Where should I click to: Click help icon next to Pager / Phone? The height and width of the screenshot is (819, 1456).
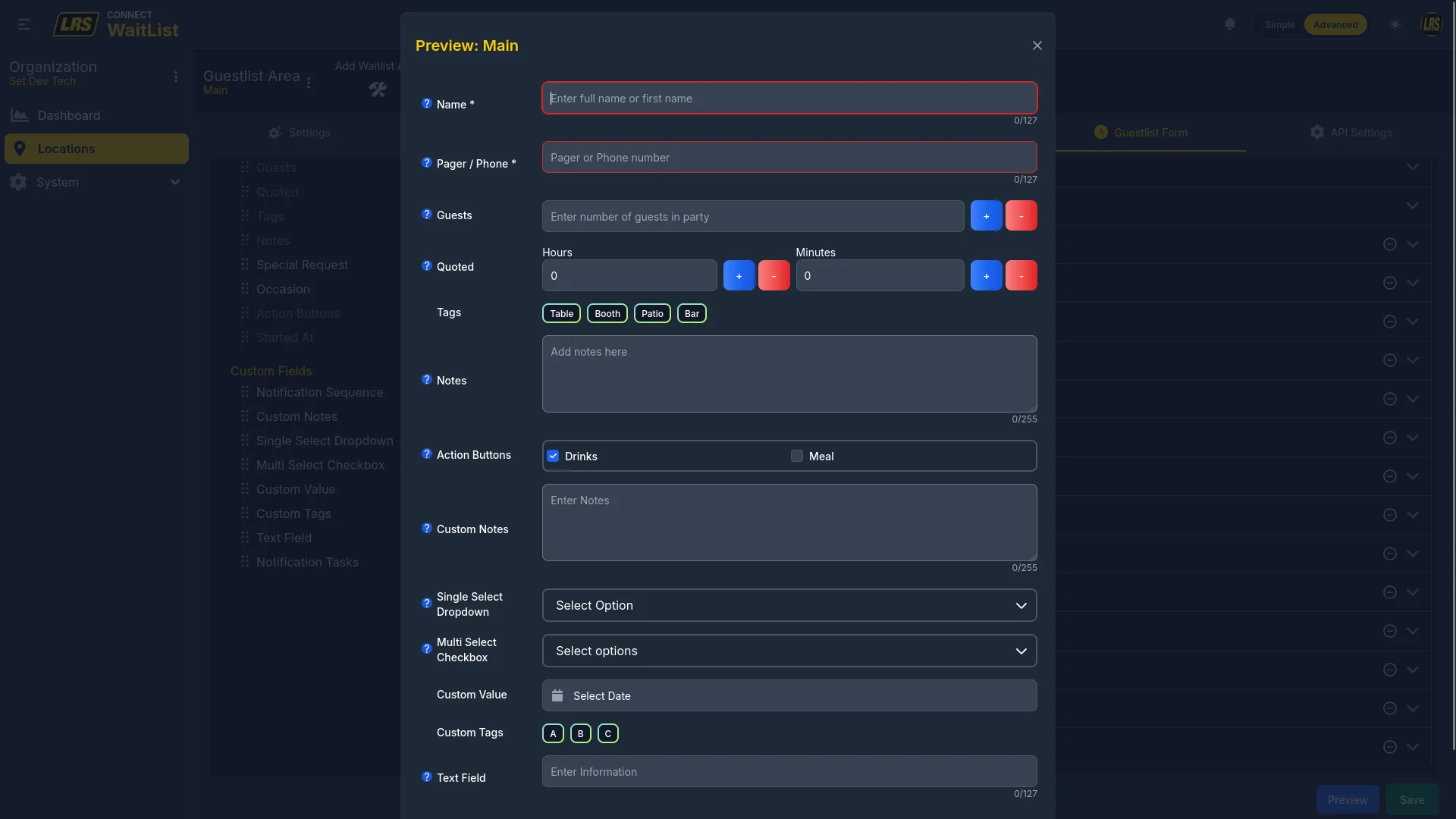click(427, 163)
